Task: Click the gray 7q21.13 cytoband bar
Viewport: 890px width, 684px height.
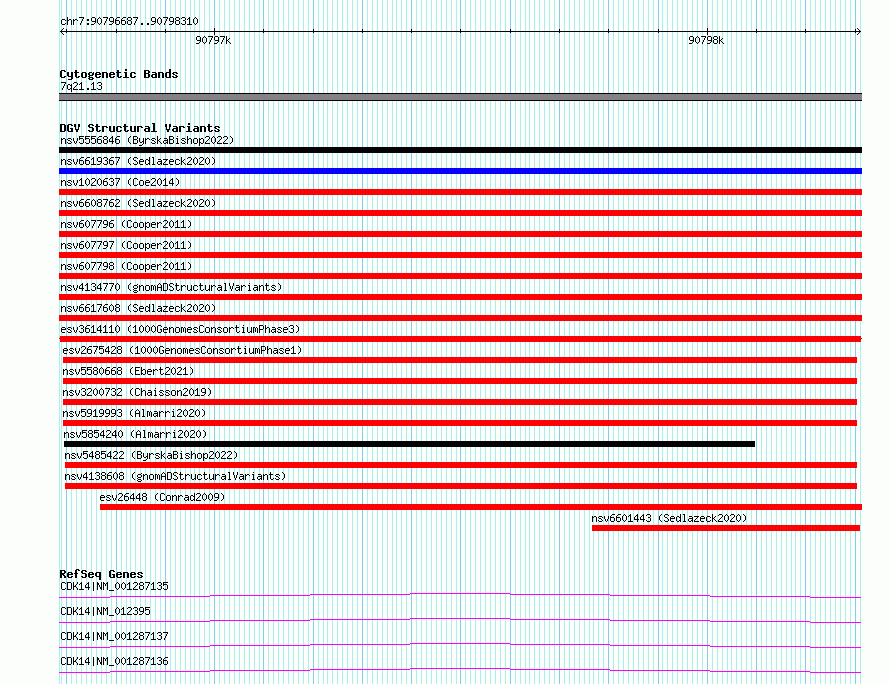Action: [x=460, y=97]
